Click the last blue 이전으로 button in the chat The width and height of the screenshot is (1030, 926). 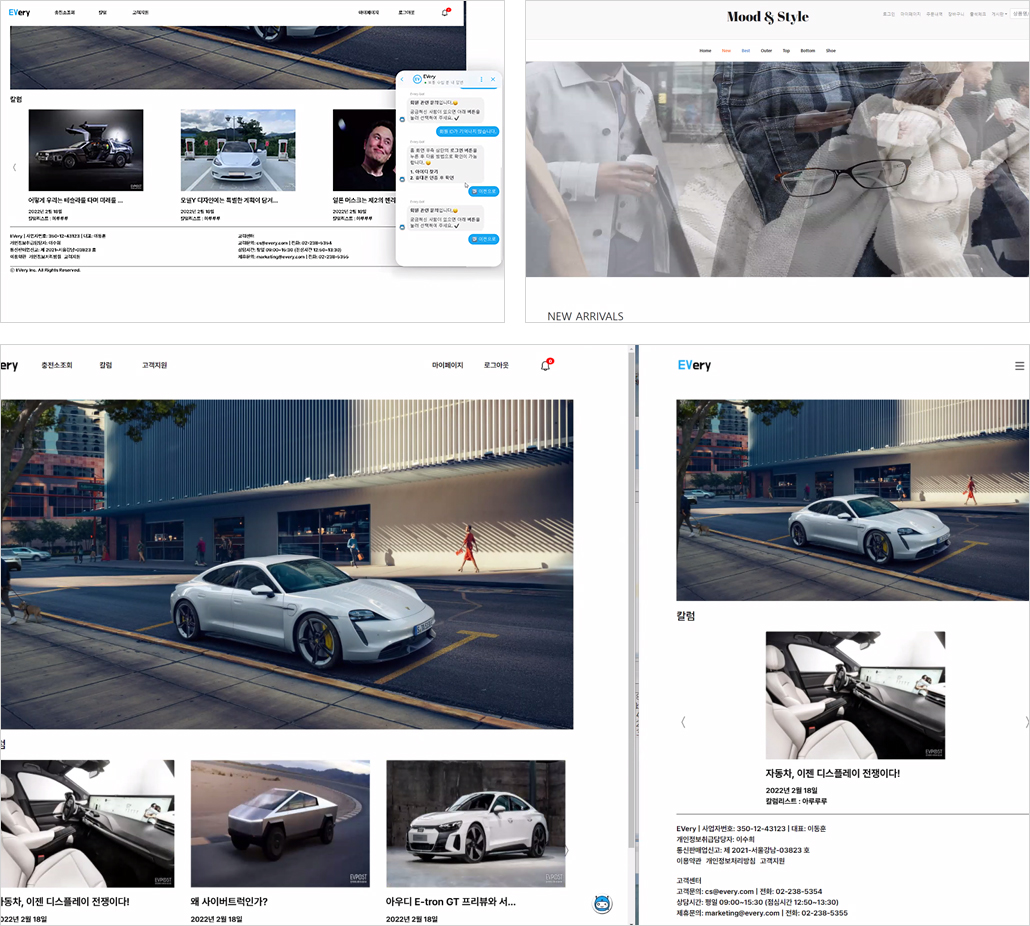(x=483, y=239)
